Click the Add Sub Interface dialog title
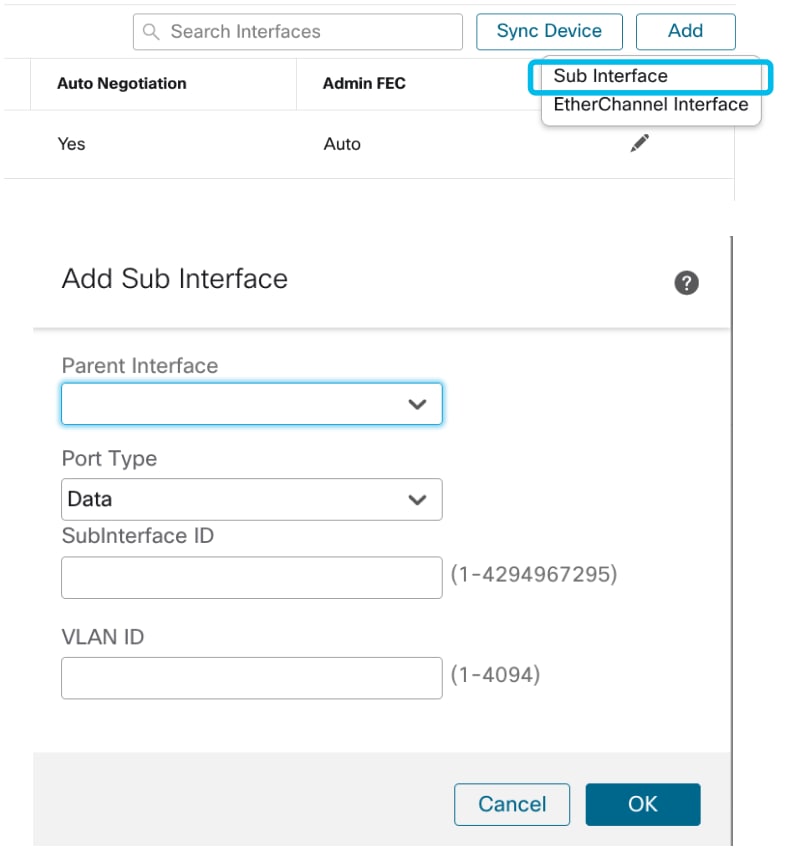Viewport: 789px width, 863px height. [x=174, y=278]
